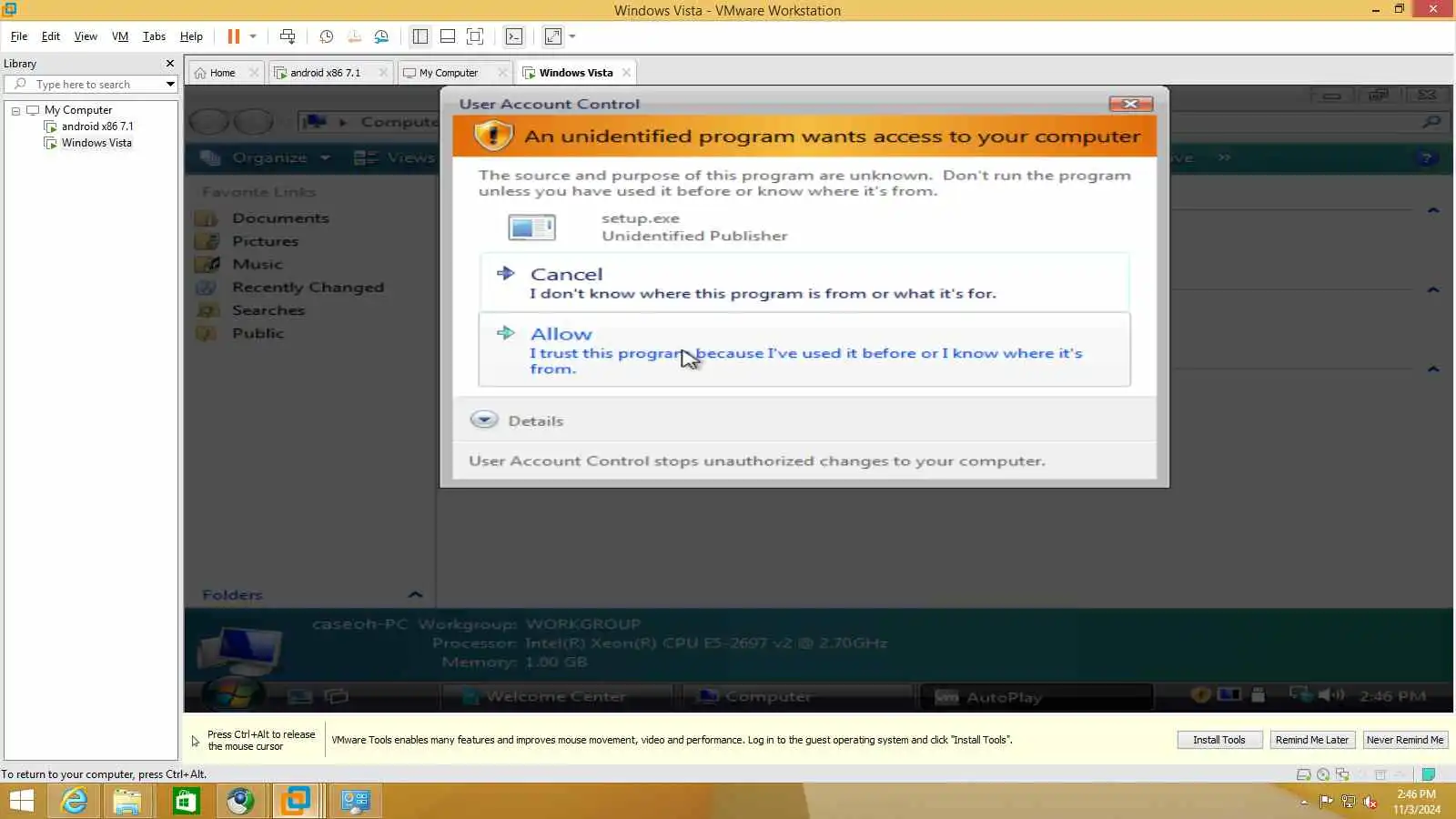Open Windows Start button on host taskbar
This screenshot has width=1456, height=819.
(21, 801)
